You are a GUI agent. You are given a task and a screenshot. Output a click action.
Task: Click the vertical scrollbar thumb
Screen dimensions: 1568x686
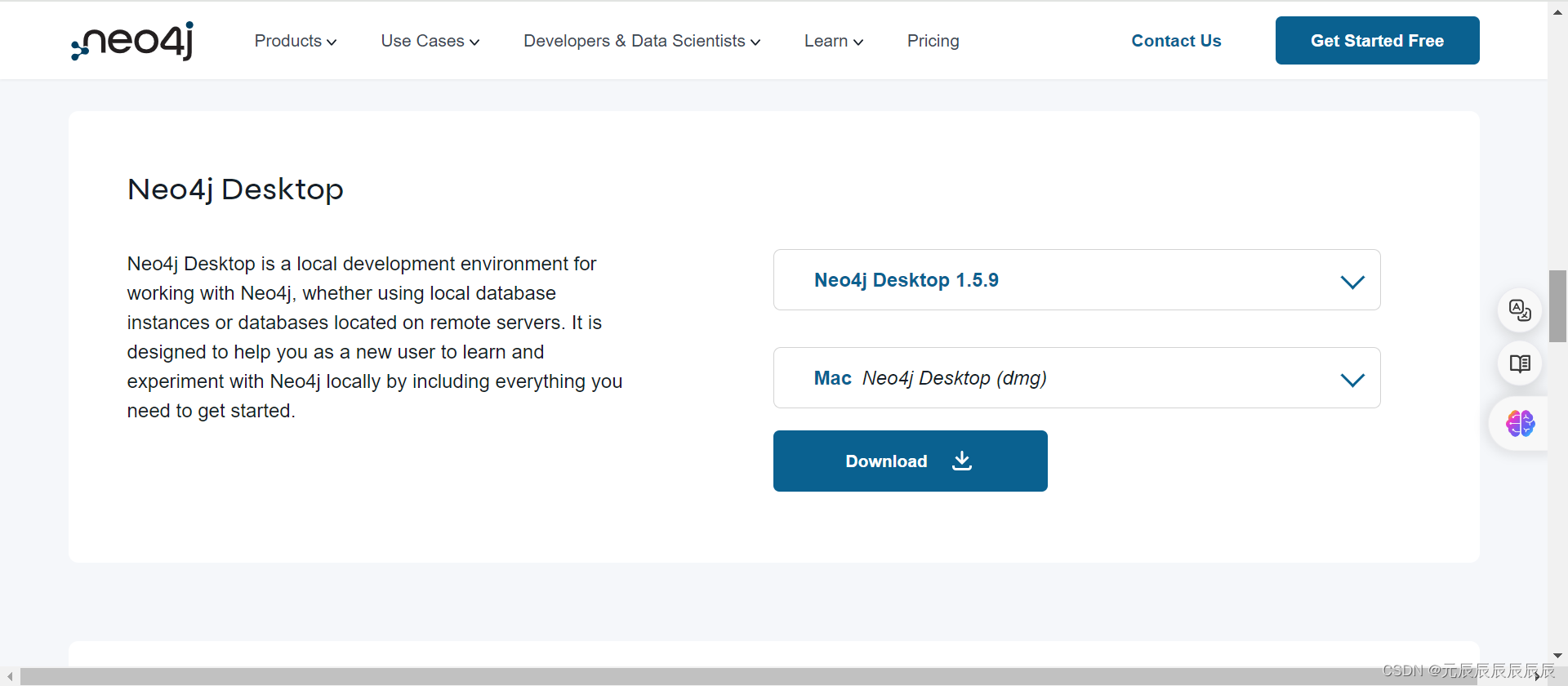[x=1557, y=305]
